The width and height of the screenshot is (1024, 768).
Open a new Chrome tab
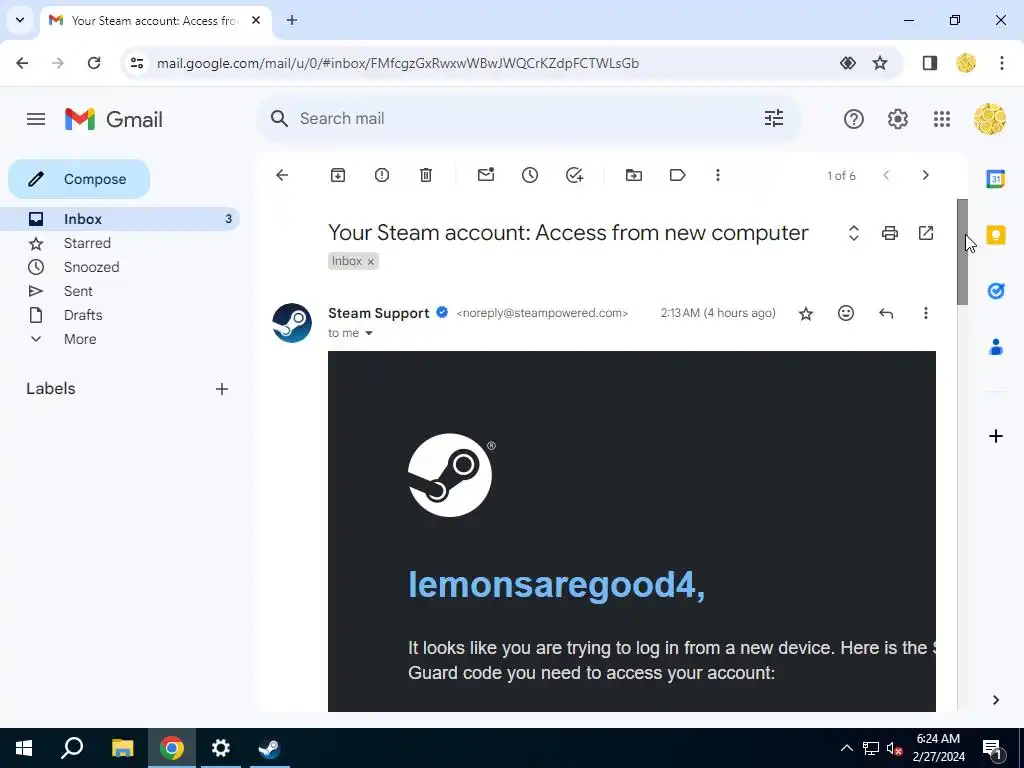coord(292,20)
